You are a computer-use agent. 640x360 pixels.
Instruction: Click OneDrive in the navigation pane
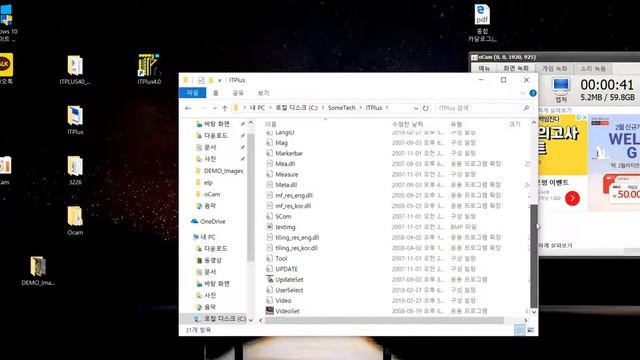212,221
